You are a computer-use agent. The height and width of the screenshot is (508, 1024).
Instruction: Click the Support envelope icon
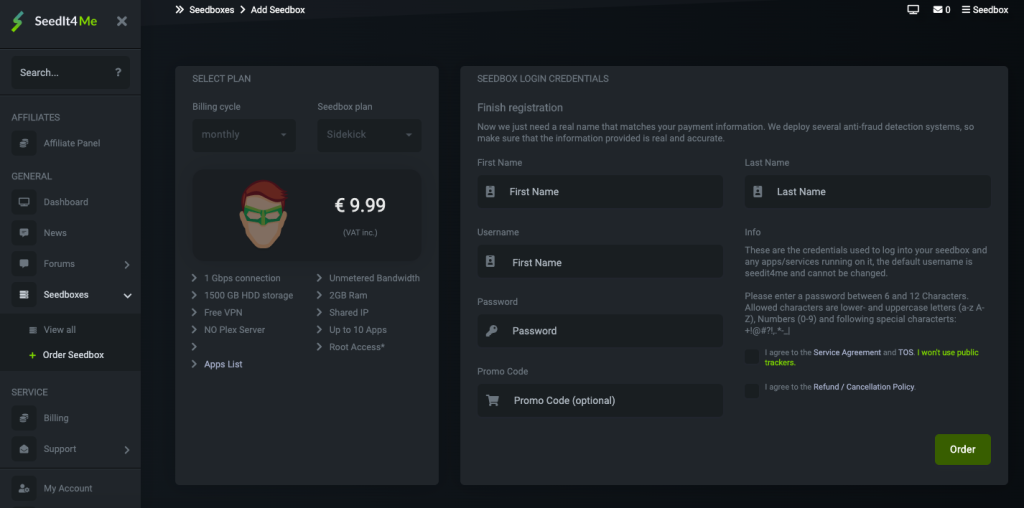(24, 449)
